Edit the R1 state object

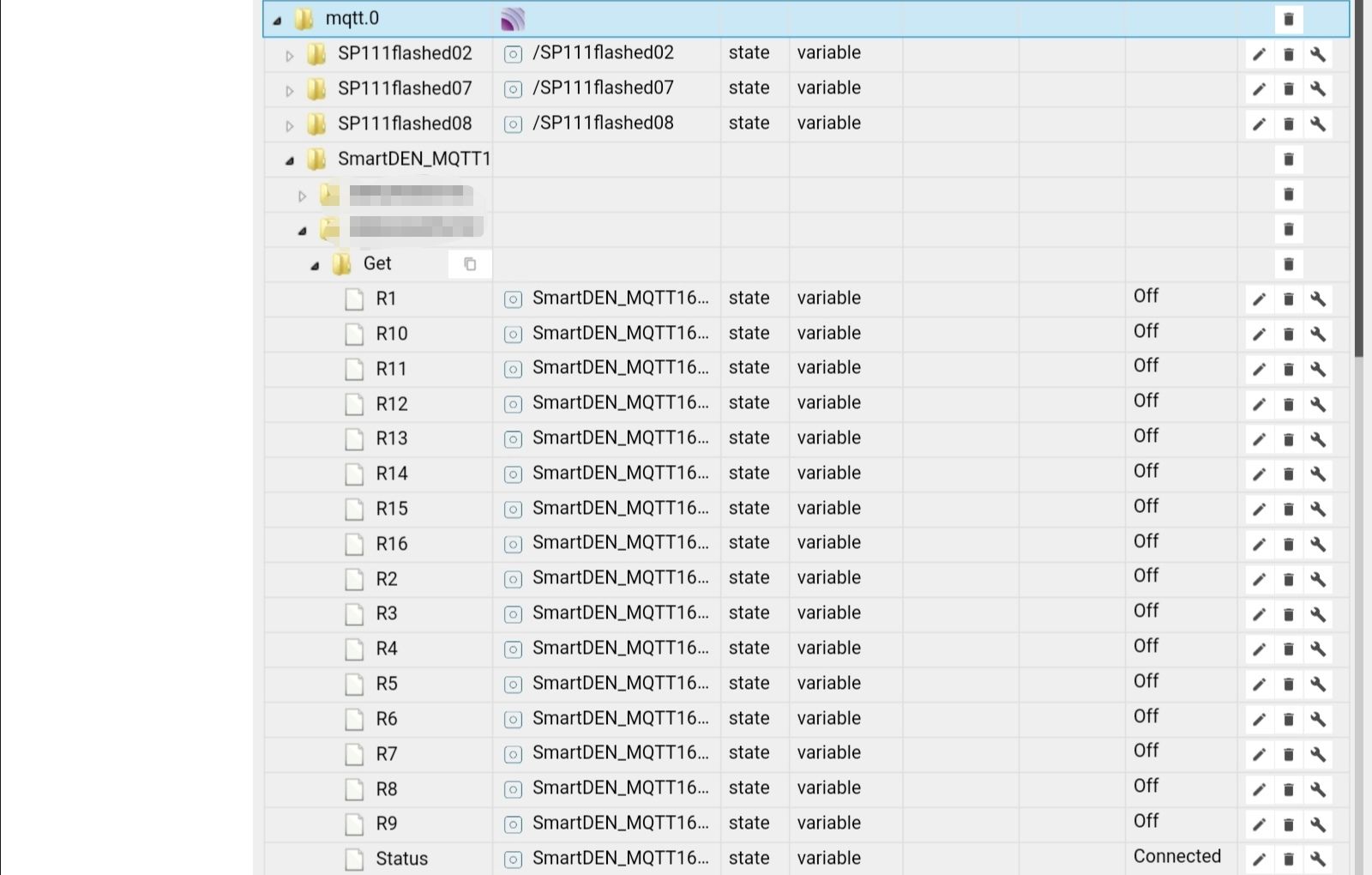[1259, 299]
